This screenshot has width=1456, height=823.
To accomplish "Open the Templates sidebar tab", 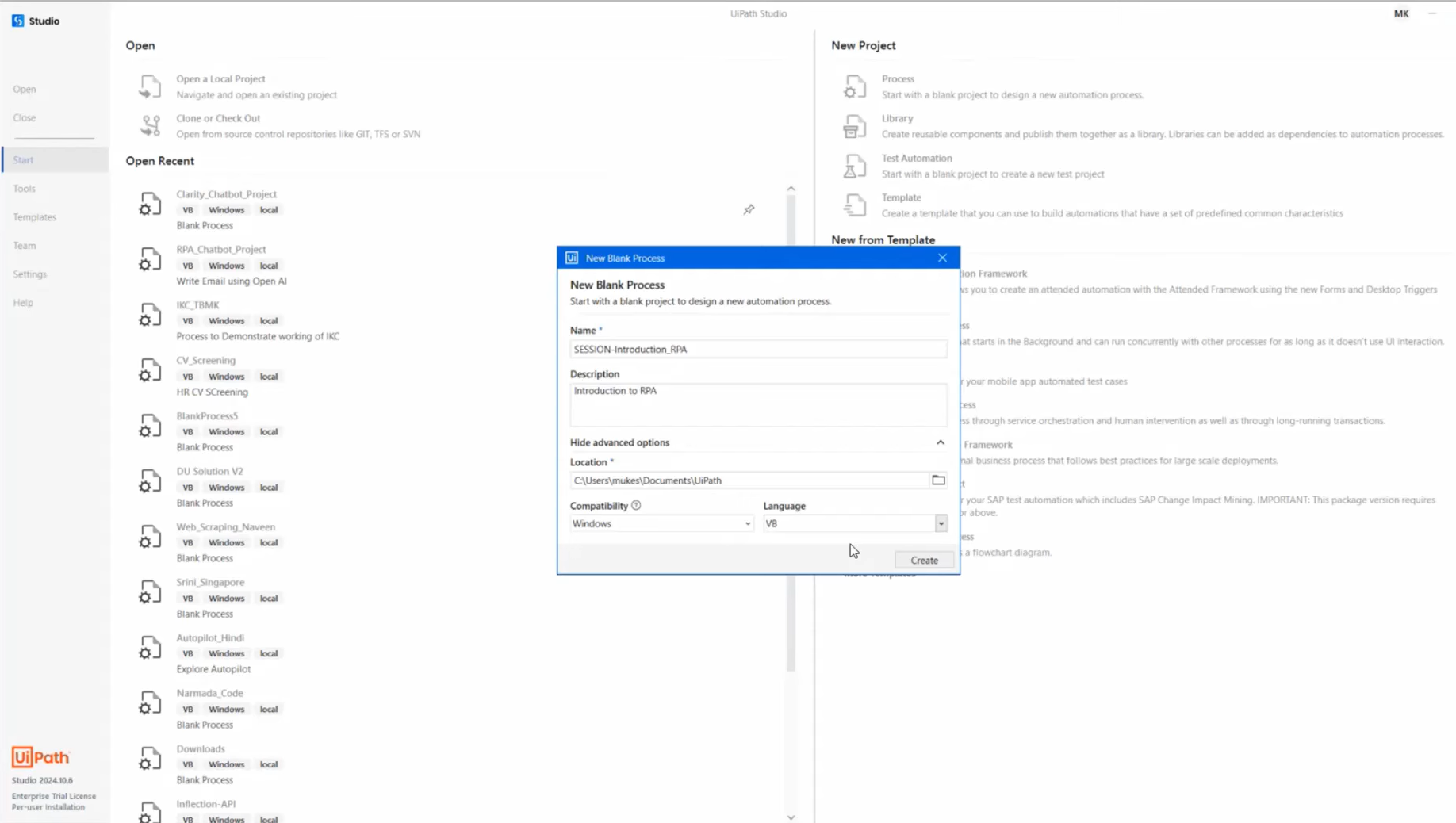I will pyautogui.click(x=35, y=217).
